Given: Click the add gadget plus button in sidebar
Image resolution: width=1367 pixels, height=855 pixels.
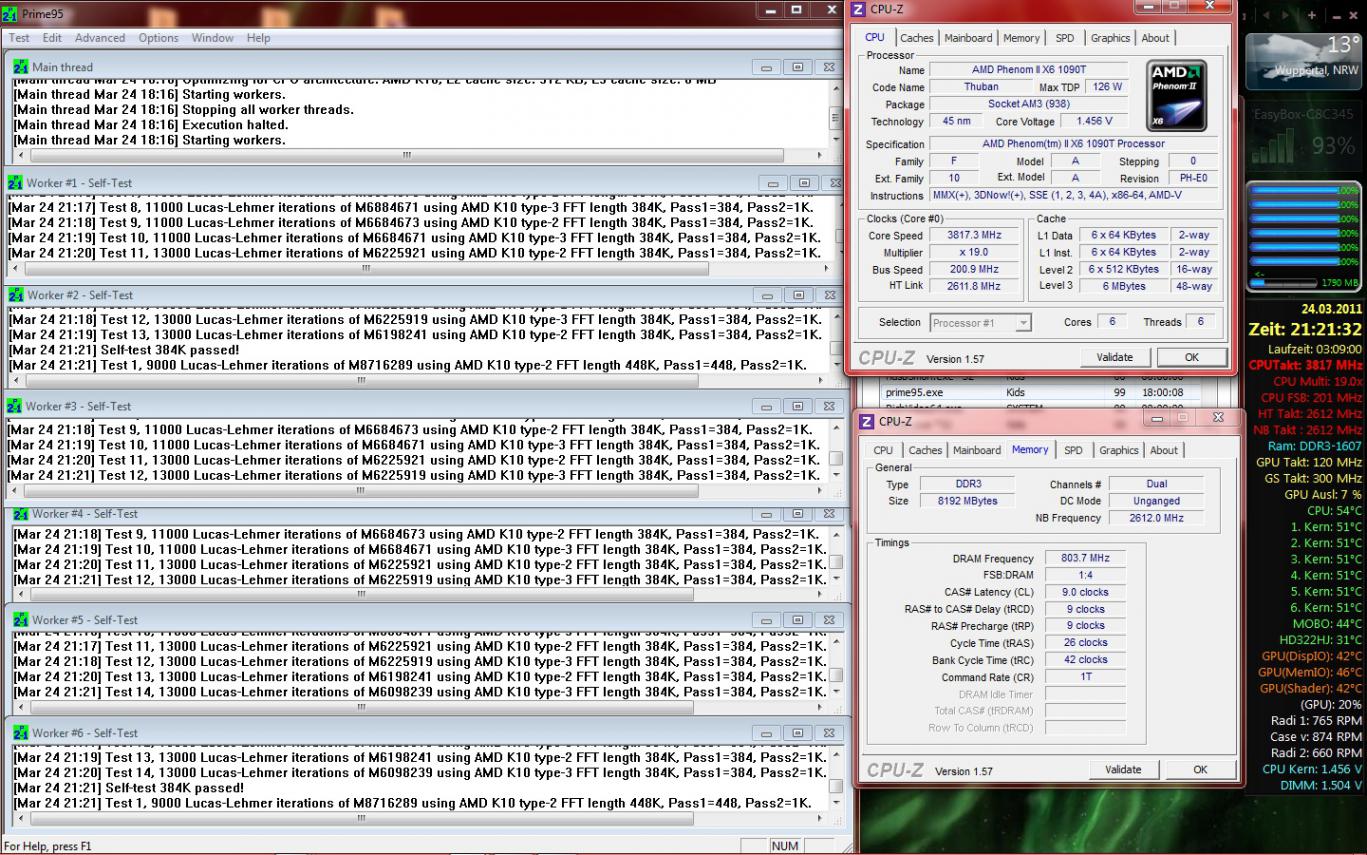Looking at the screenshot, I should pos(1311,16).
